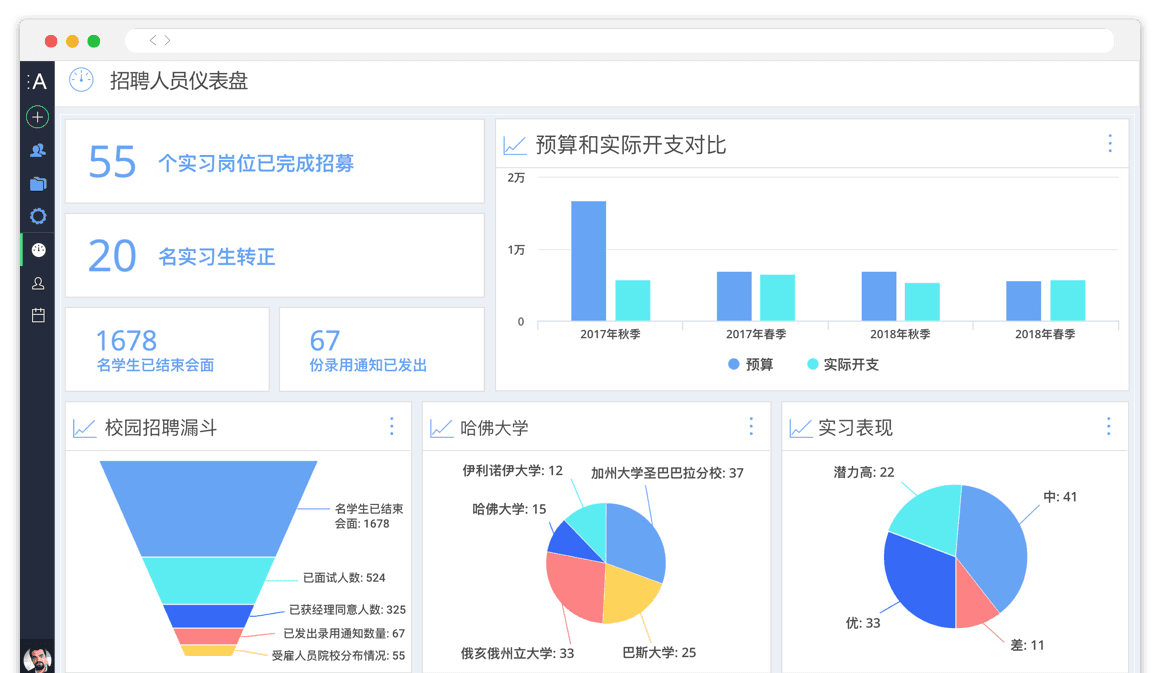1160x673 pixels.
Task: Click the browser address bar
Action: [x=620, y=41]
